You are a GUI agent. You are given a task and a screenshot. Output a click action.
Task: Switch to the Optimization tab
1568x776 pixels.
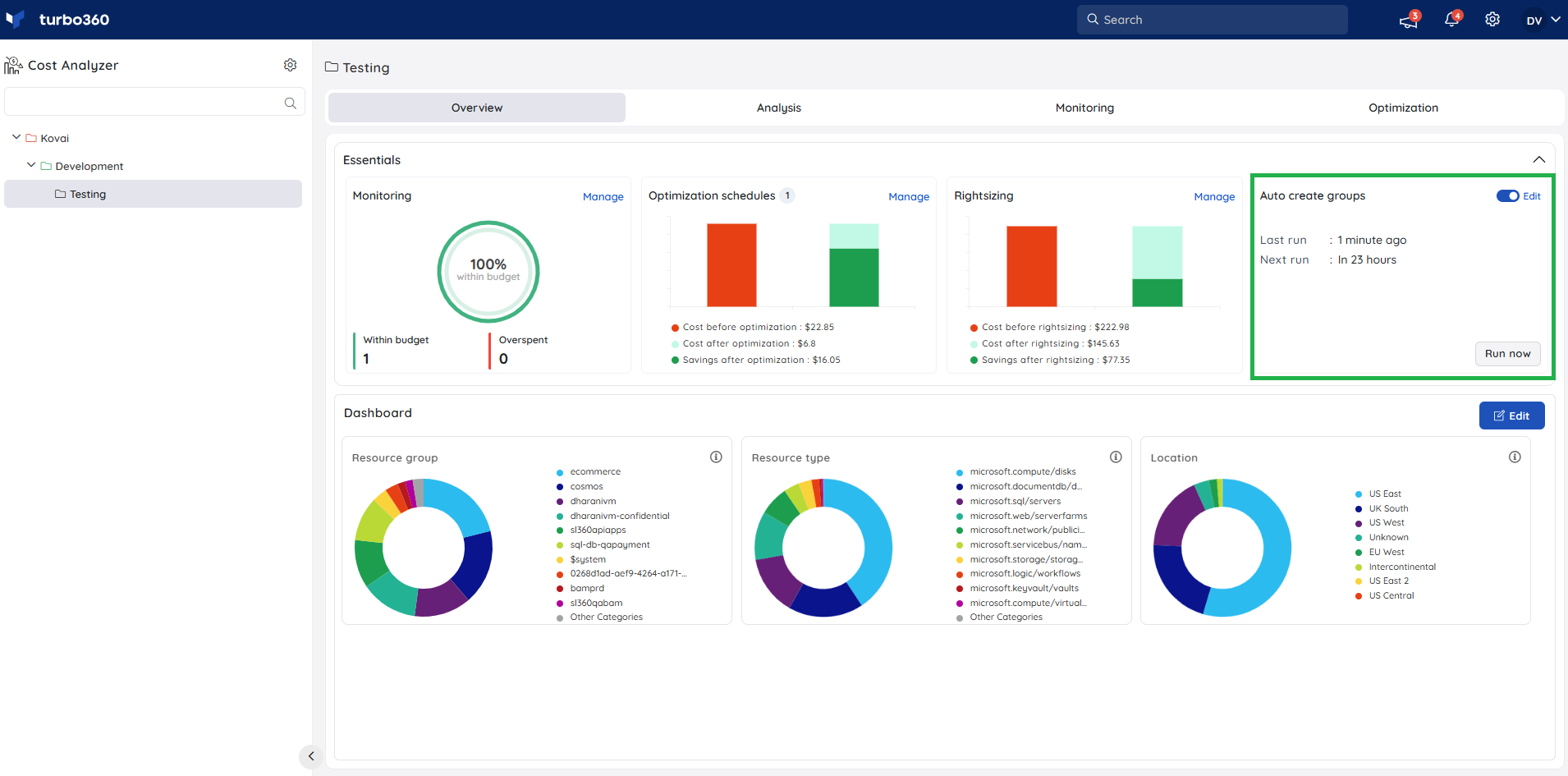tap(1403, 108)
